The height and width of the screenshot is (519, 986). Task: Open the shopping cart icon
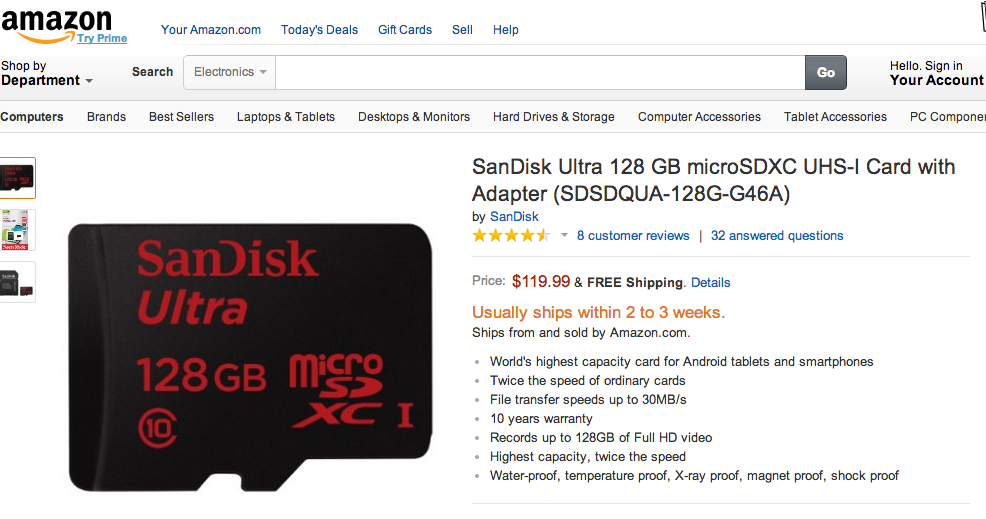click(979, 18)
